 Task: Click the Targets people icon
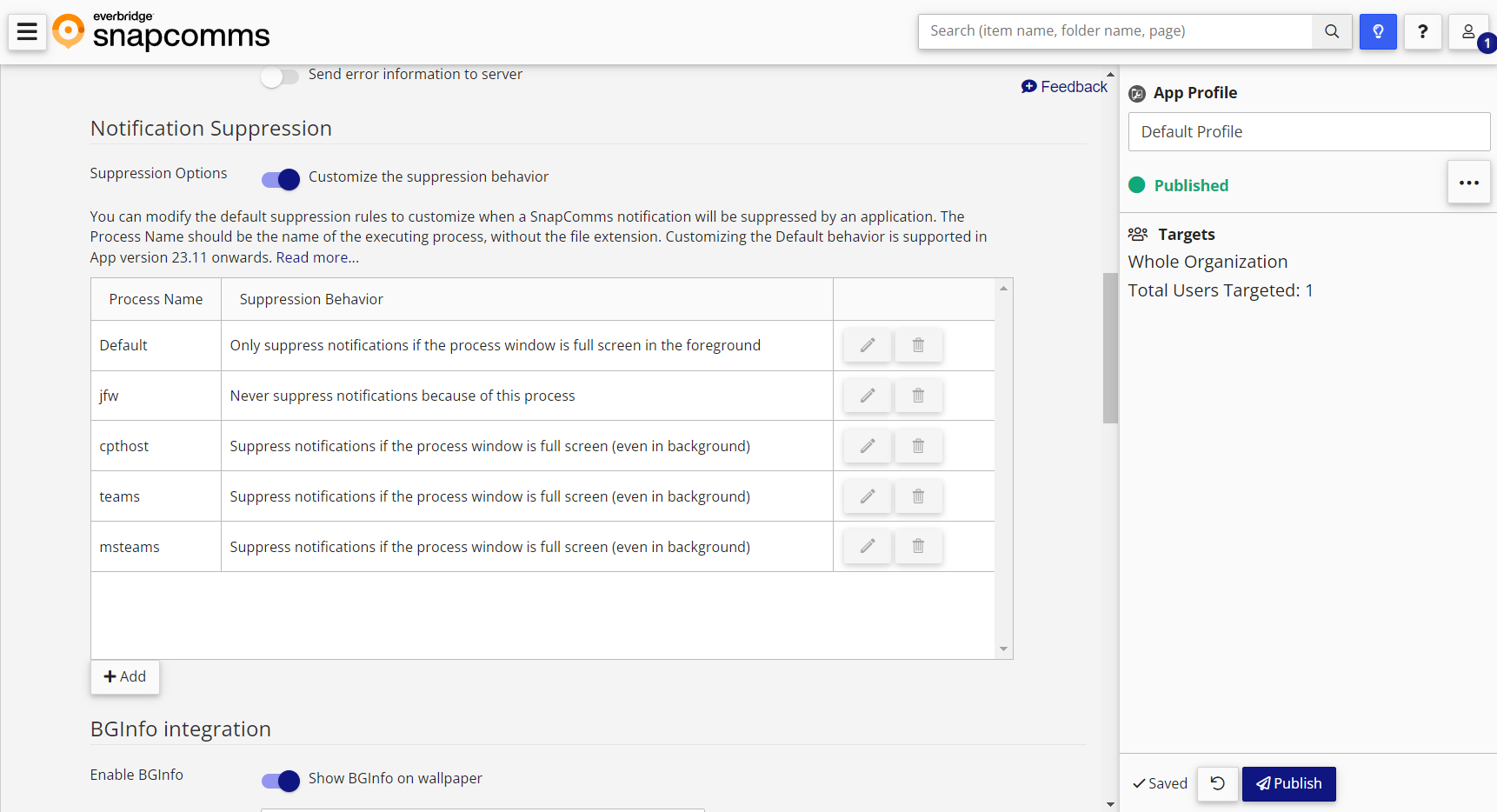pos(1138,234)
